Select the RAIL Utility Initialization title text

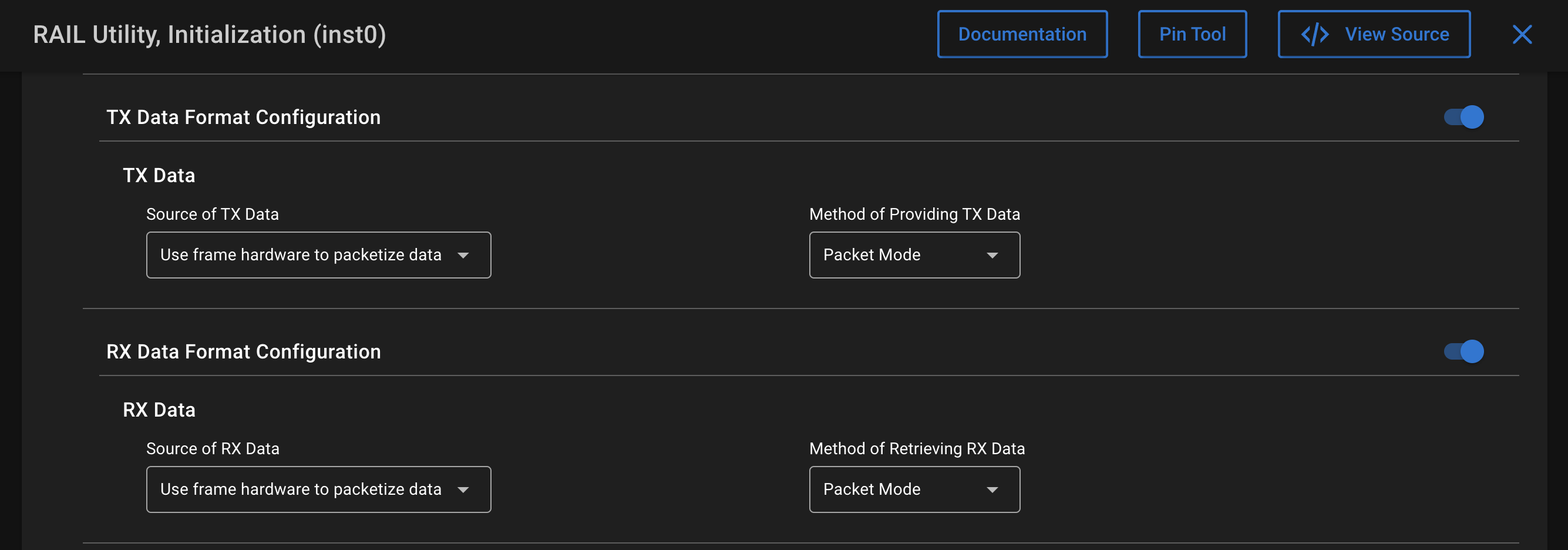[209, 34]
